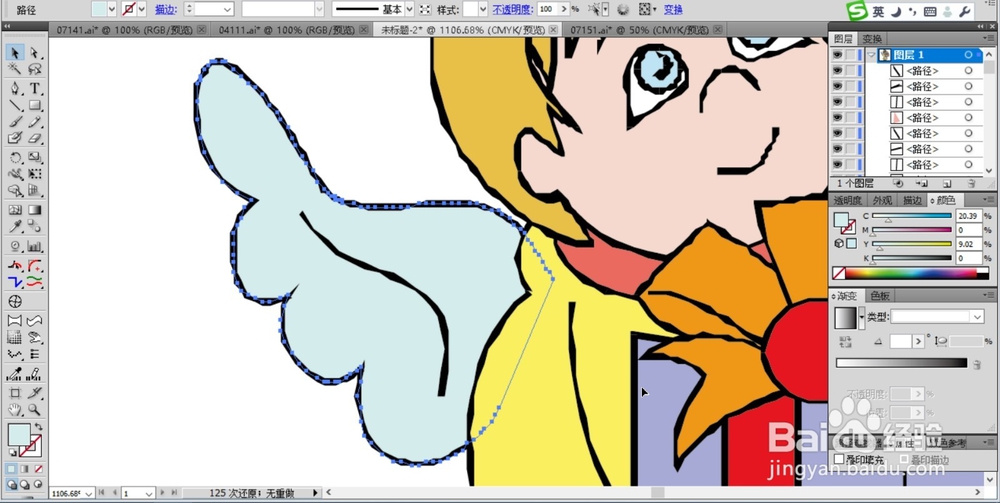Select the Artboard tool
The width and height of the screenshot is (1000, 503).
[15, 393]
